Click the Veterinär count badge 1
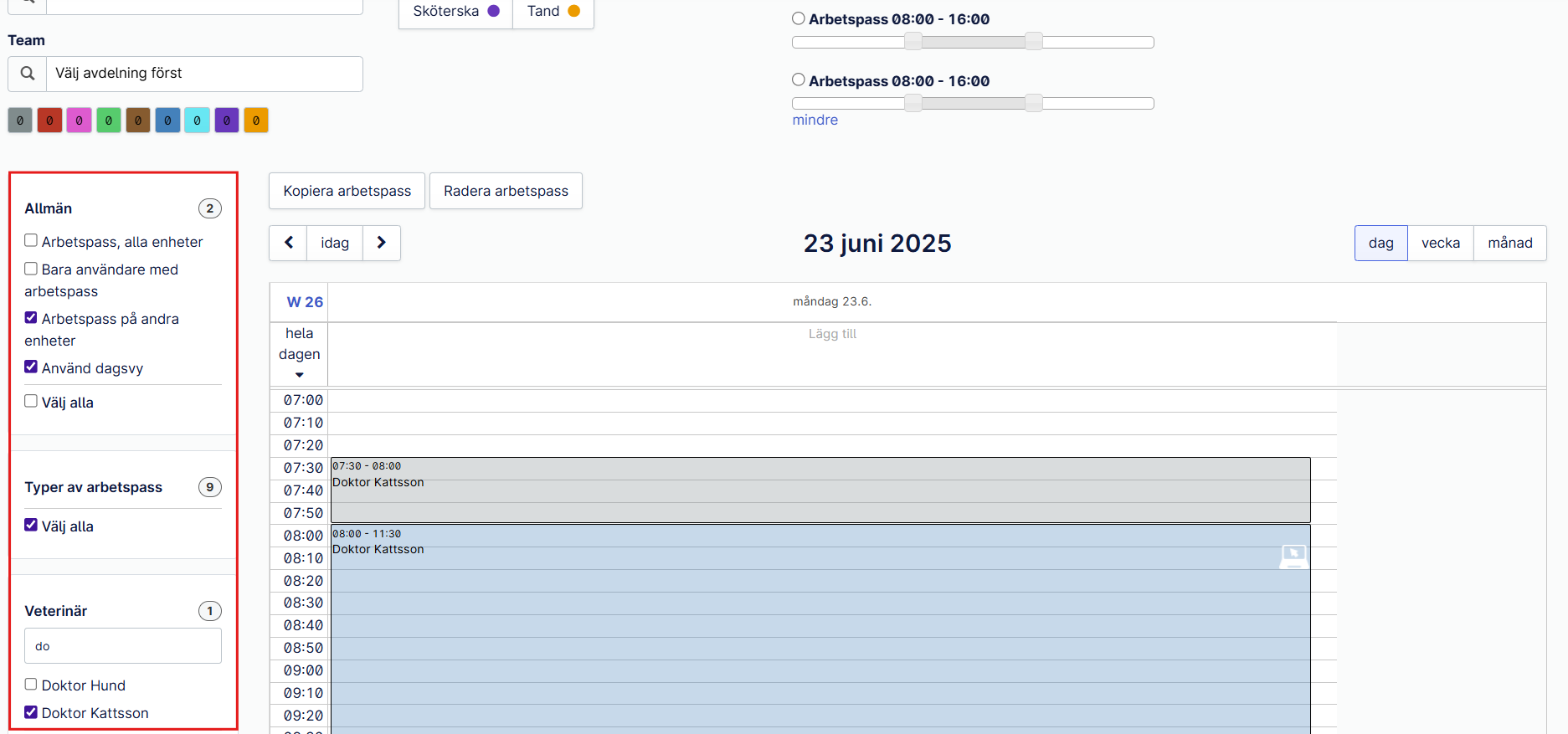Image resolution: width=1568 pixels, height=734 pixels. coord(210,611)
